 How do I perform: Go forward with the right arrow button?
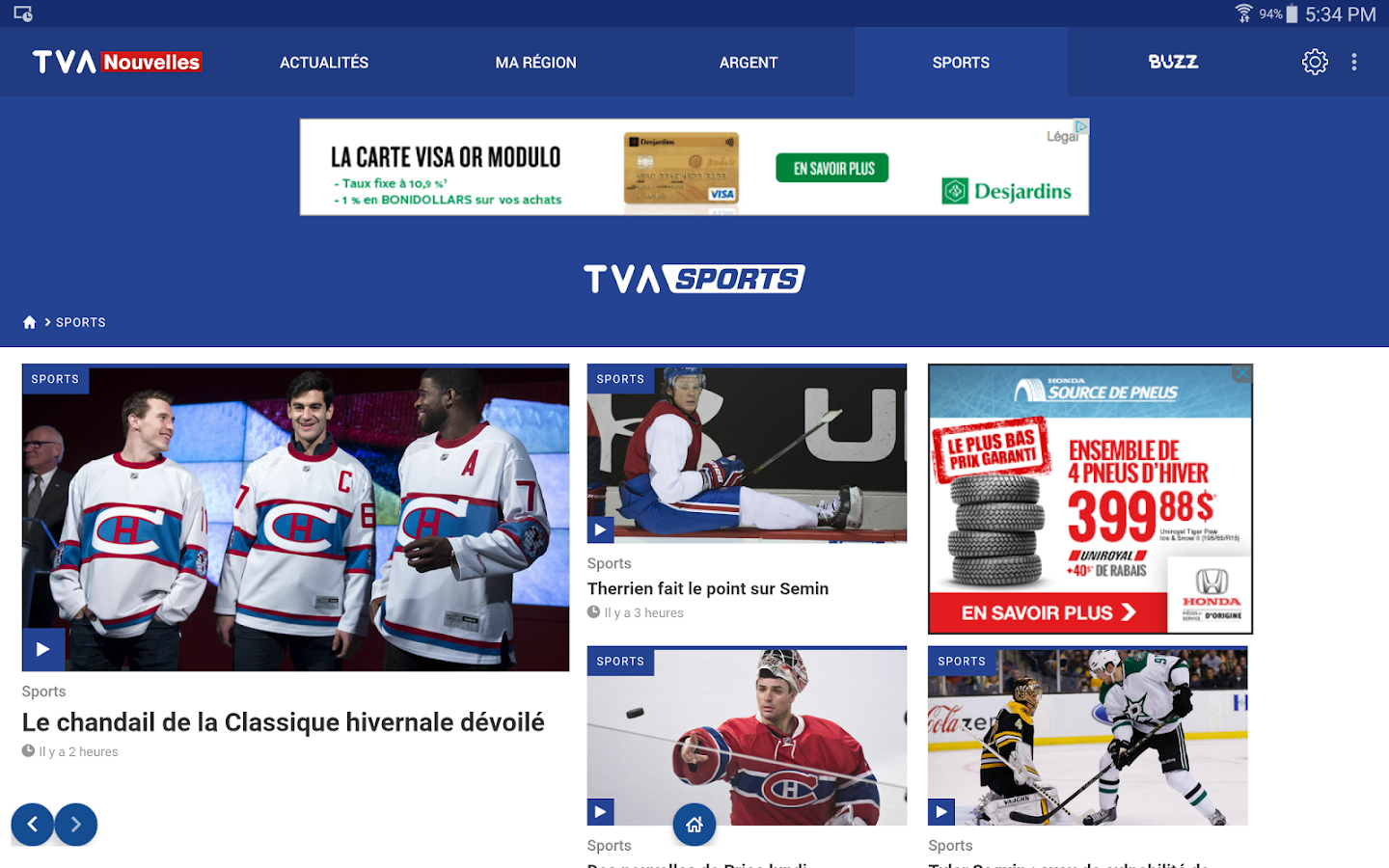[x=76, y=825]
